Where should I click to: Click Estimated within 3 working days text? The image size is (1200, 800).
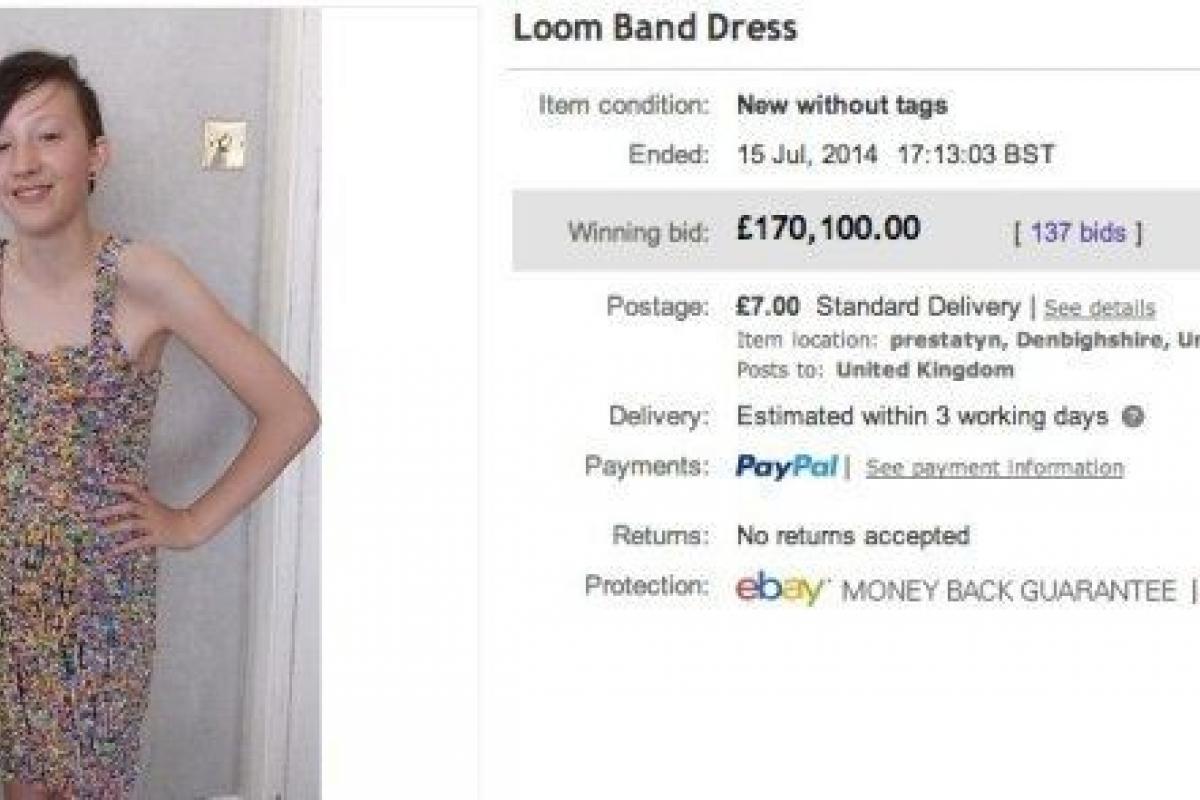pos(922,416)
